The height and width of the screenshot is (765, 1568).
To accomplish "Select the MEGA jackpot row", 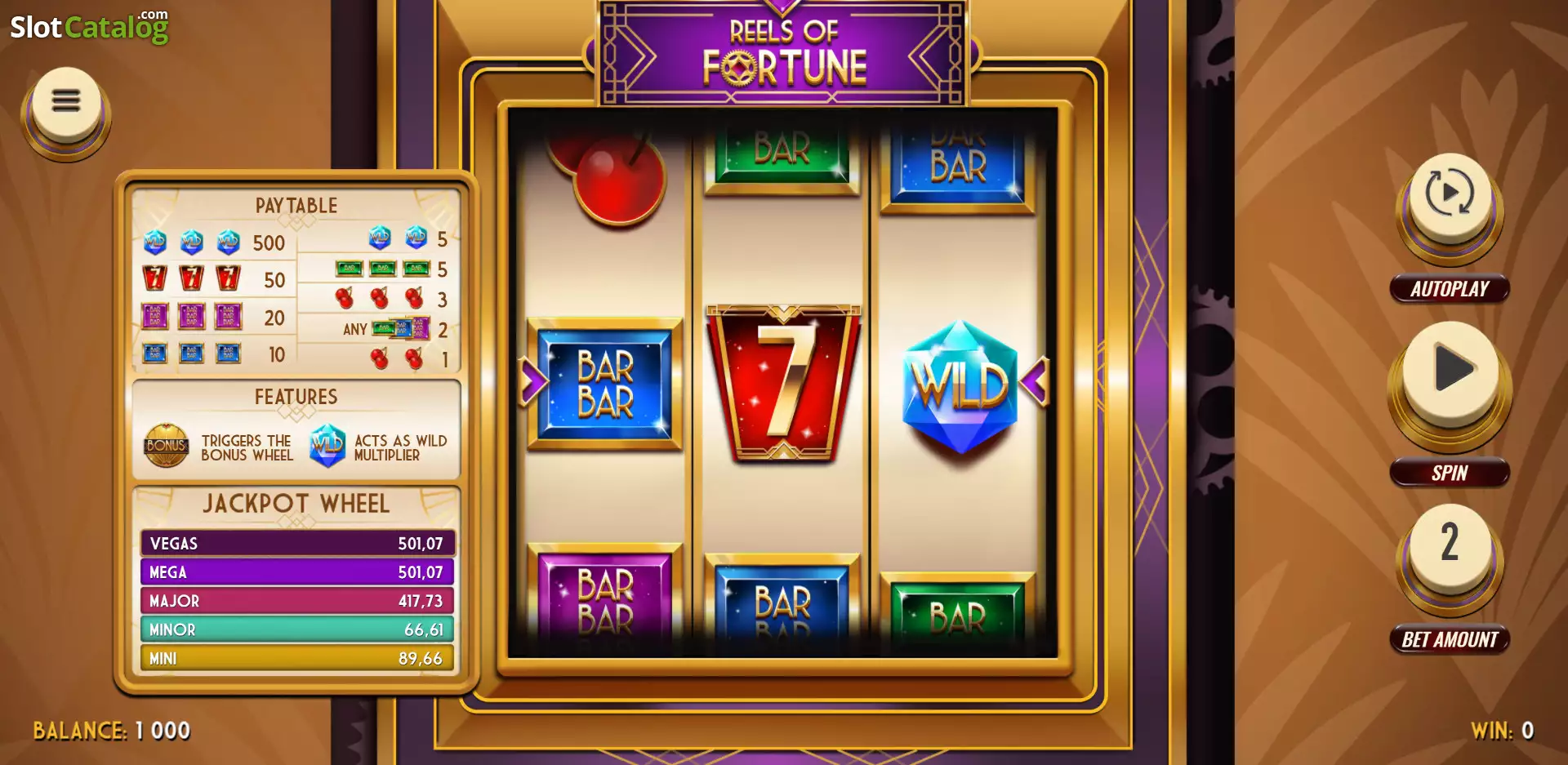I will click(x=297, y=572).
